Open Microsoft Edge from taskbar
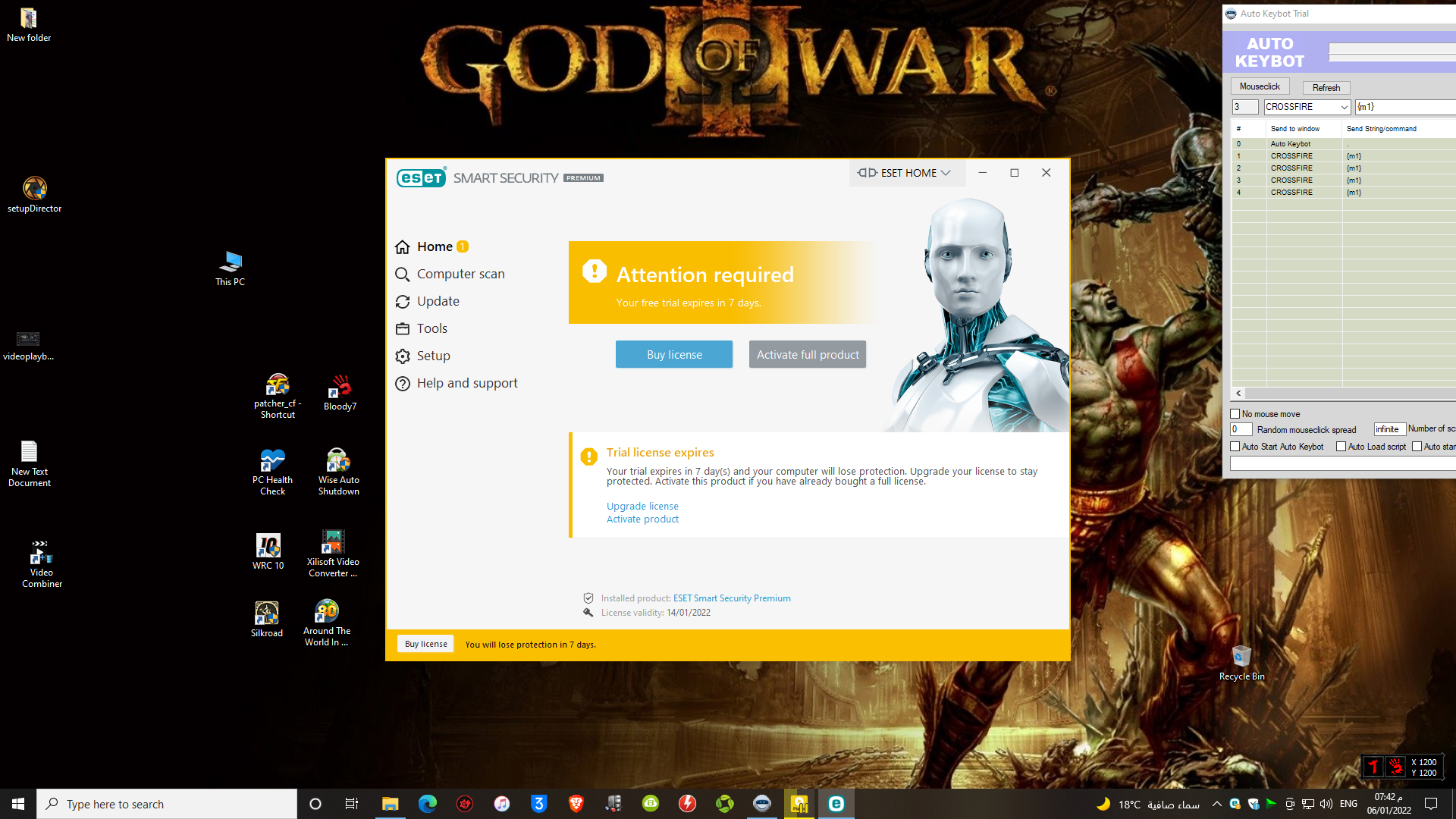The image size is (1456, 819). (427, 804)
